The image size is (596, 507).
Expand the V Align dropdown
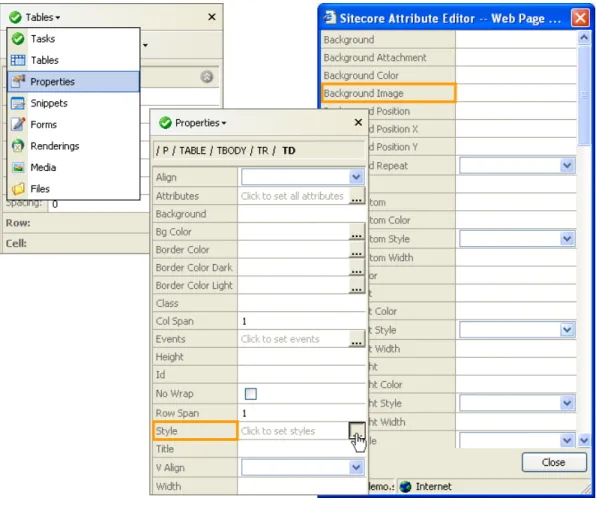[356, 467]
